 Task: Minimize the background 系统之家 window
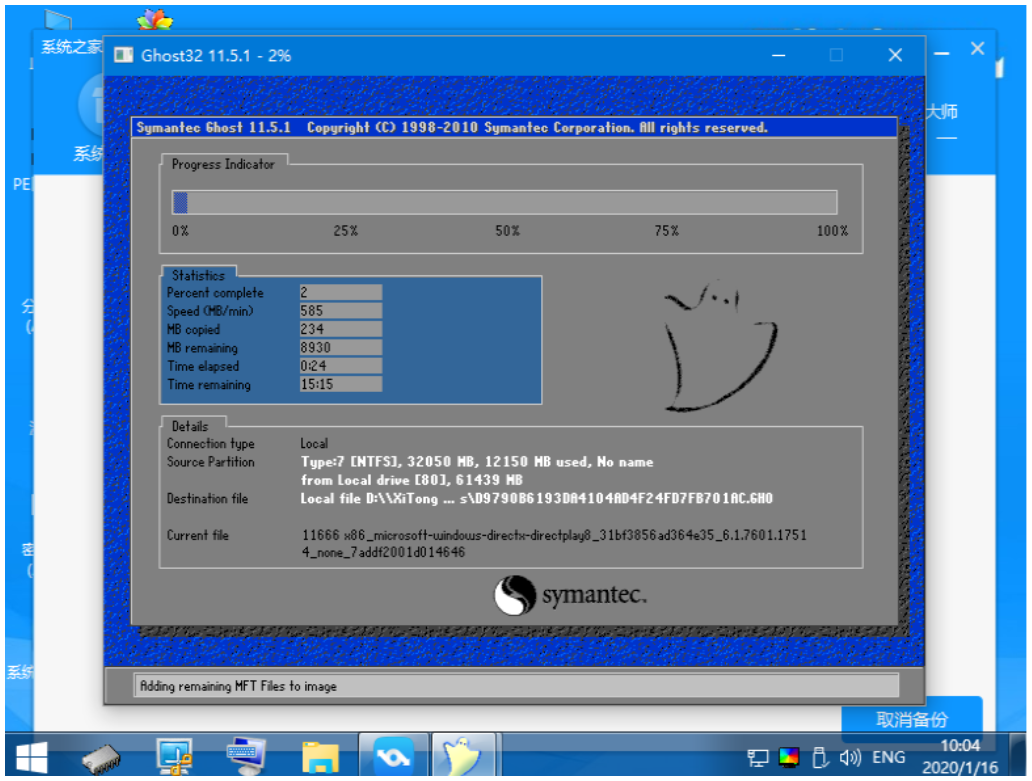(x=942, y=53)
